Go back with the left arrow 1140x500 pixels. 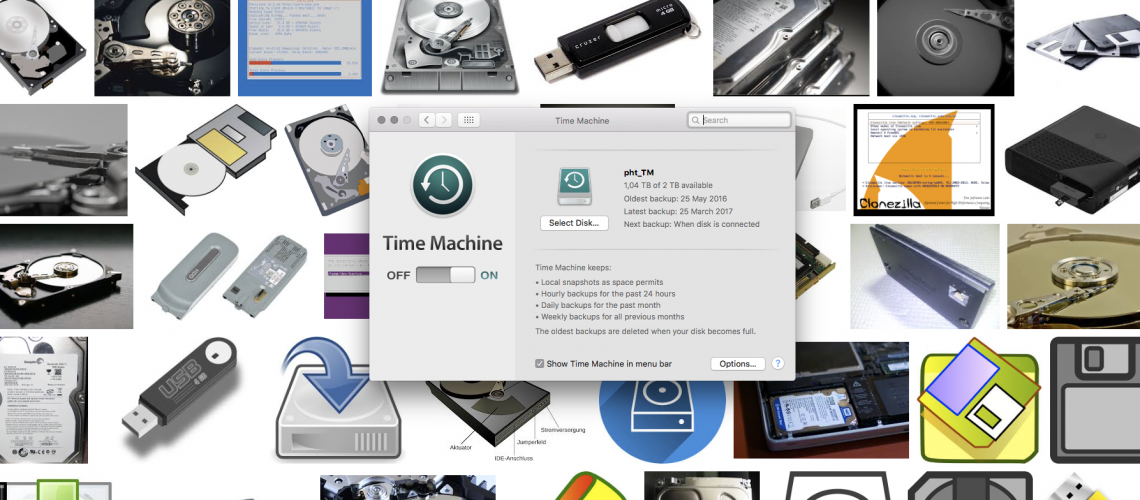click(427, 120)
